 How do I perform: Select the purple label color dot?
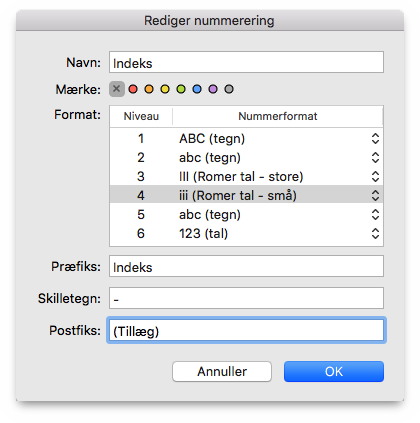(x=213, y=89)
